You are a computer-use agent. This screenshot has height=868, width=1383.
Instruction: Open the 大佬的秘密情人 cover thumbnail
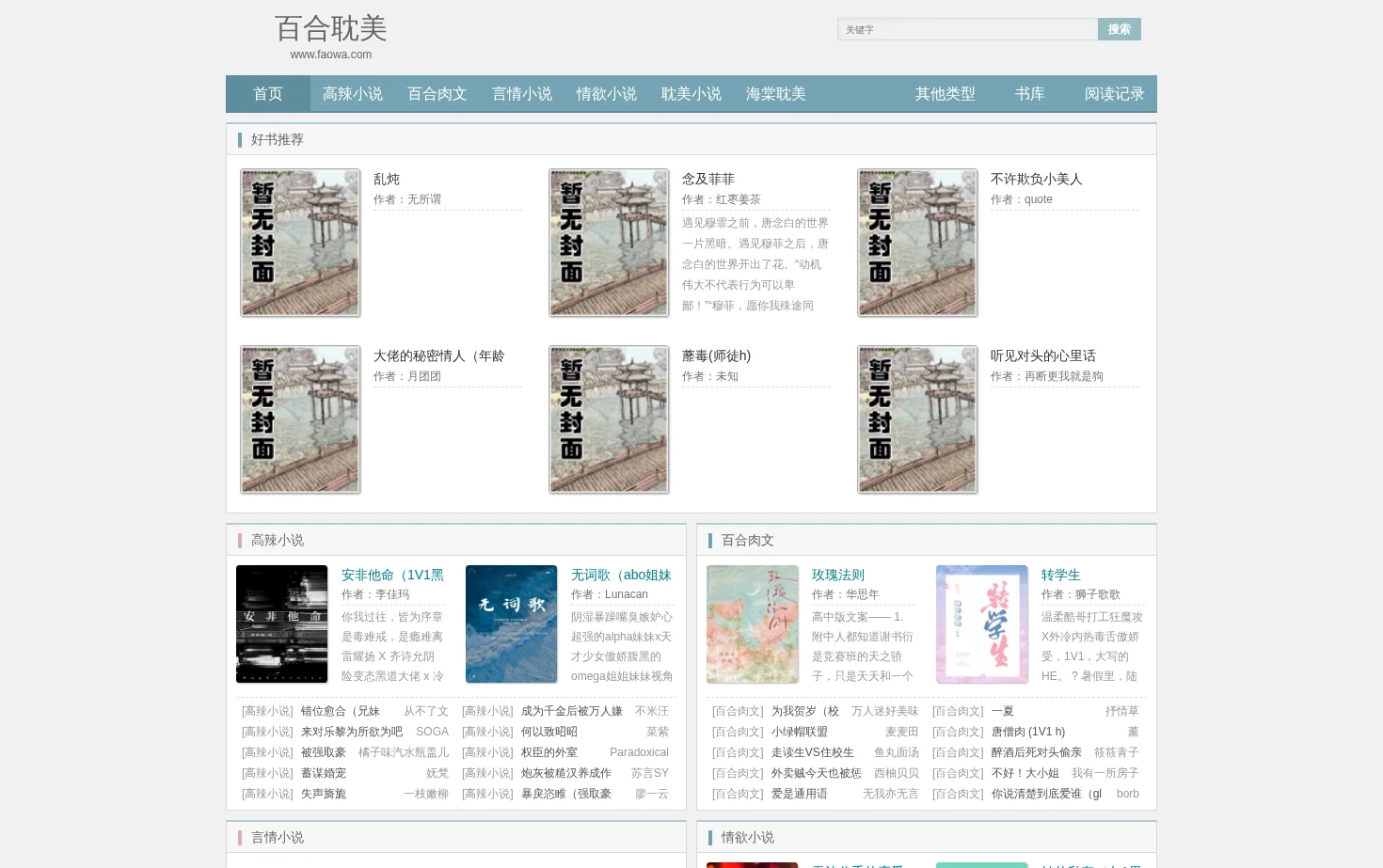[x=300, y=419]
